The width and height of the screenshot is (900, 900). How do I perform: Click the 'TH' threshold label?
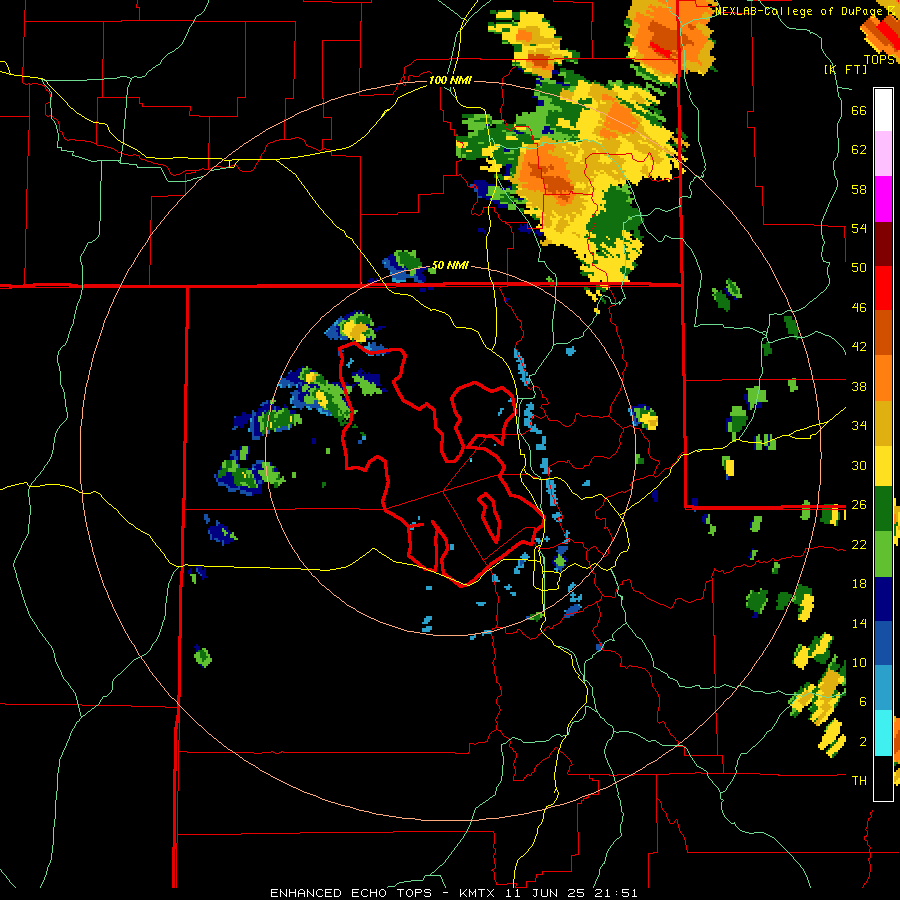(x=859, y=781)
